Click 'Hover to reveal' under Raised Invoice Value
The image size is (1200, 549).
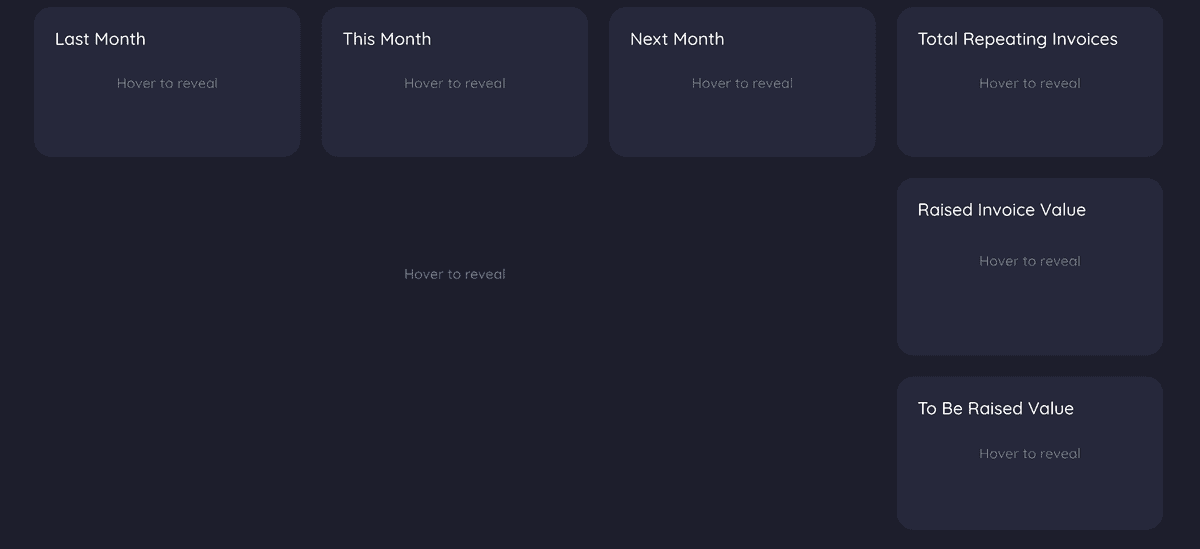1030,261
